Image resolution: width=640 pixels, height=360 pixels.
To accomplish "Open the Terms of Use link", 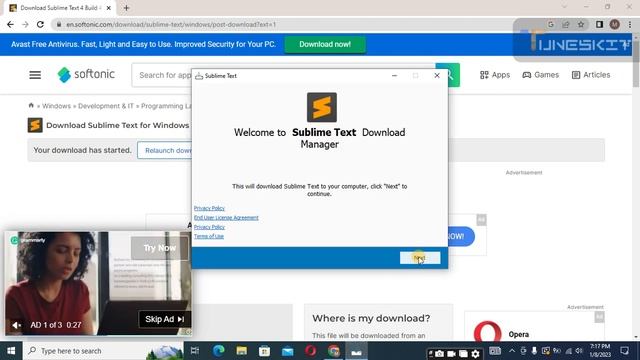I will (x=209, y=236).
